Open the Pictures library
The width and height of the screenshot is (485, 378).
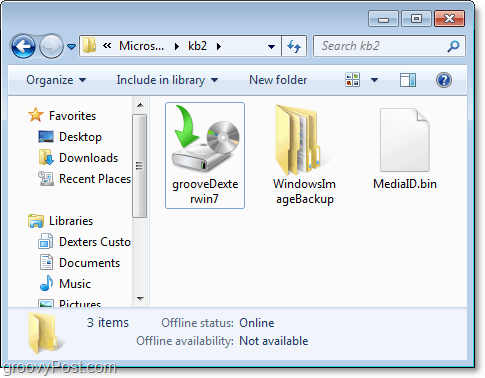(80, 303)
